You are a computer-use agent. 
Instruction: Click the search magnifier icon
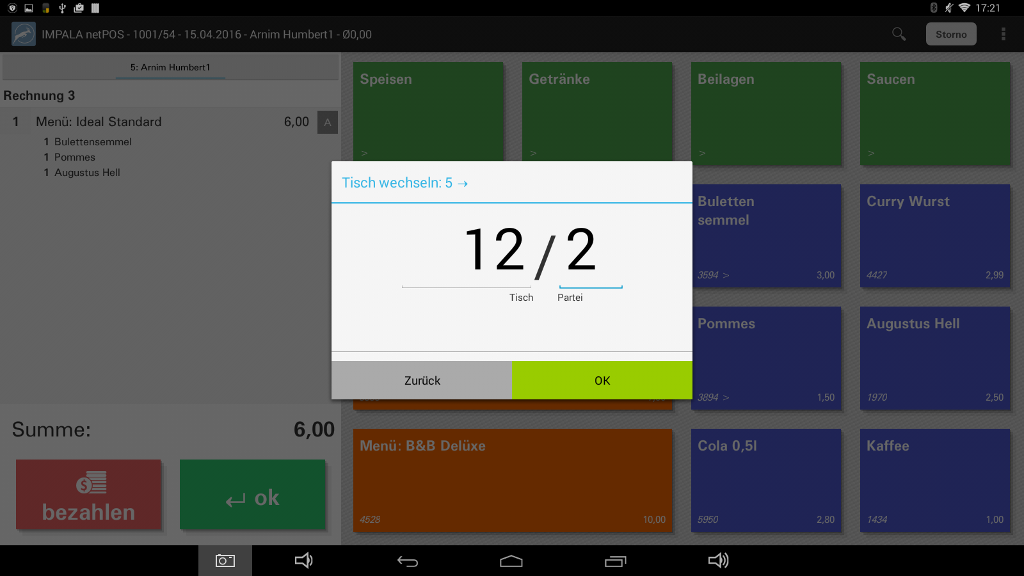899,34
